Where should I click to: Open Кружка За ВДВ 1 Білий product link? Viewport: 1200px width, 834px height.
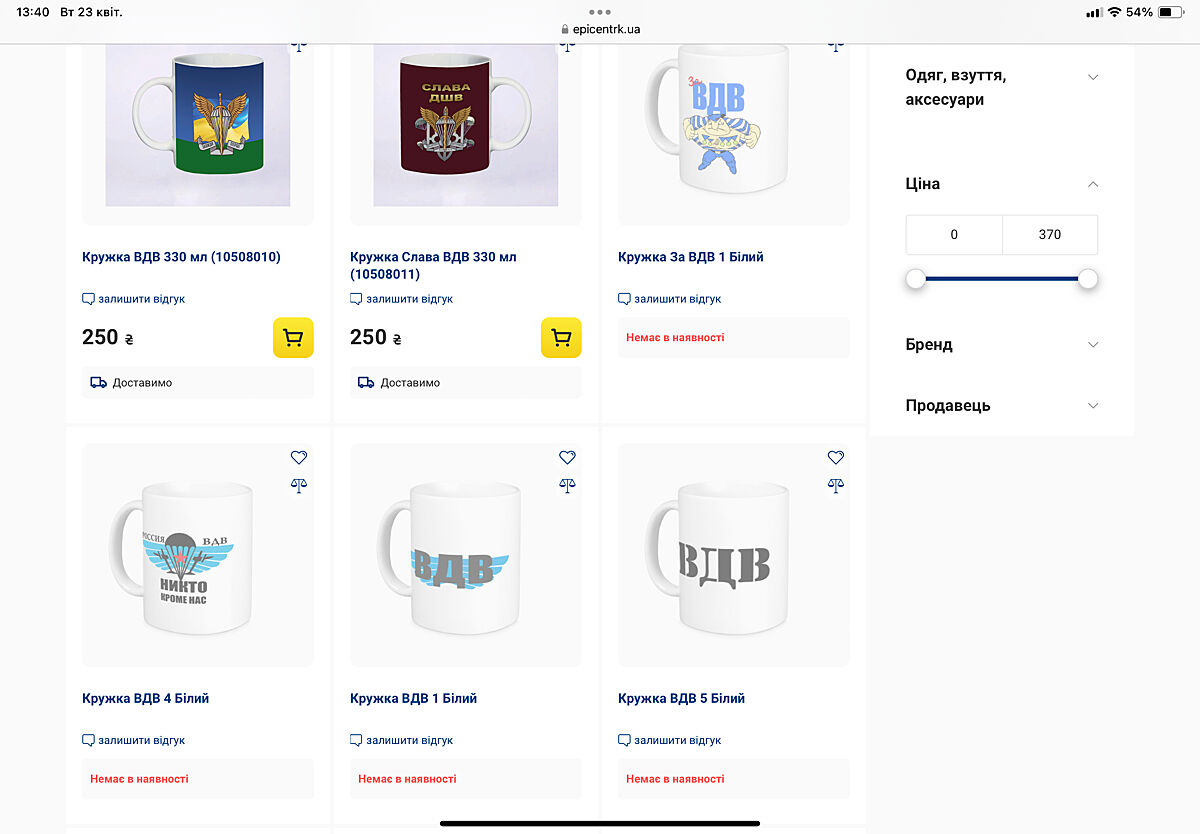pyautogui.click(x=691, y=257)
